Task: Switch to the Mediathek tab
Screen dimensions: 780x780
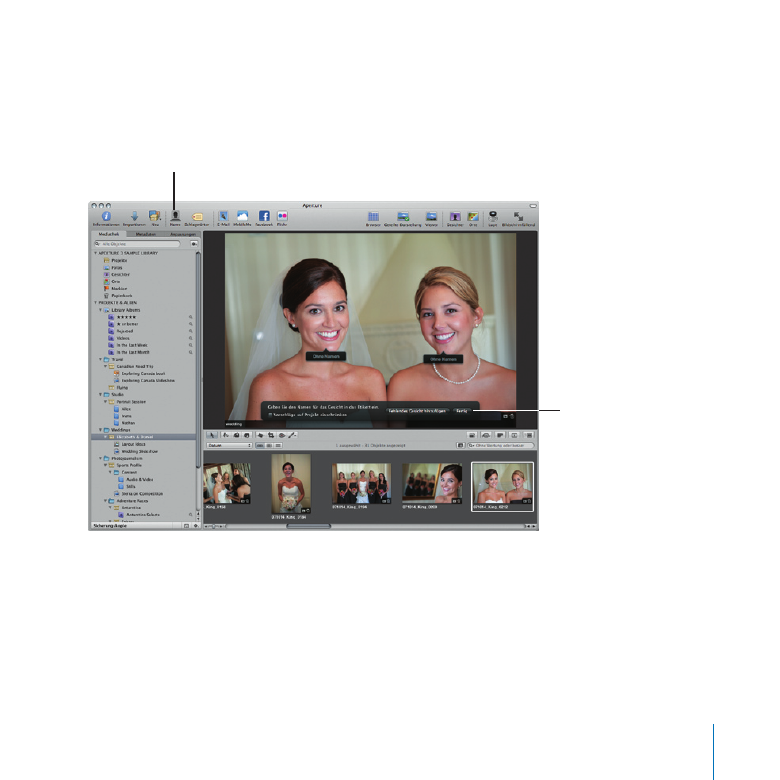Action: tap(109, 234)
